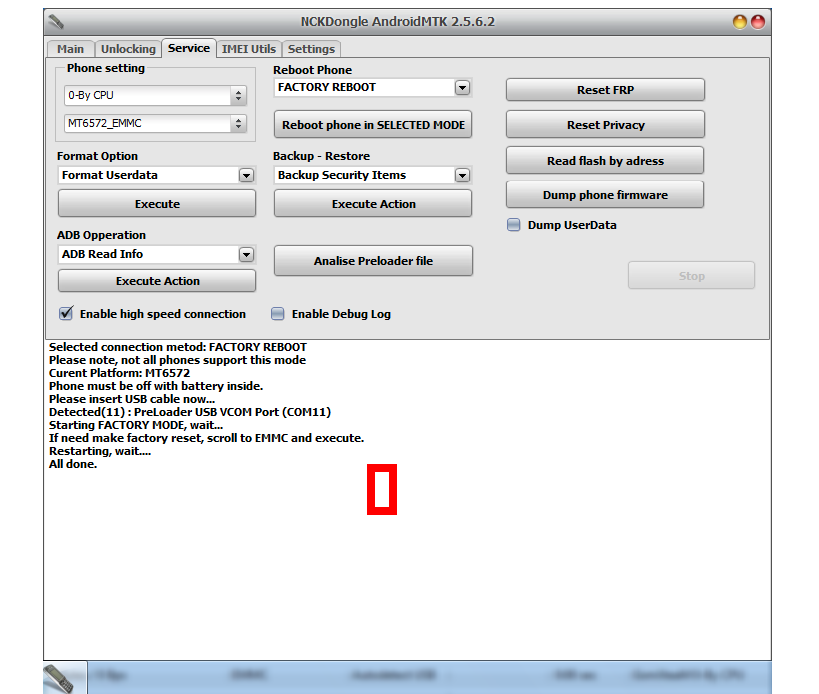
Task: Click the phone icon in status bar
Action: [59, 679]
